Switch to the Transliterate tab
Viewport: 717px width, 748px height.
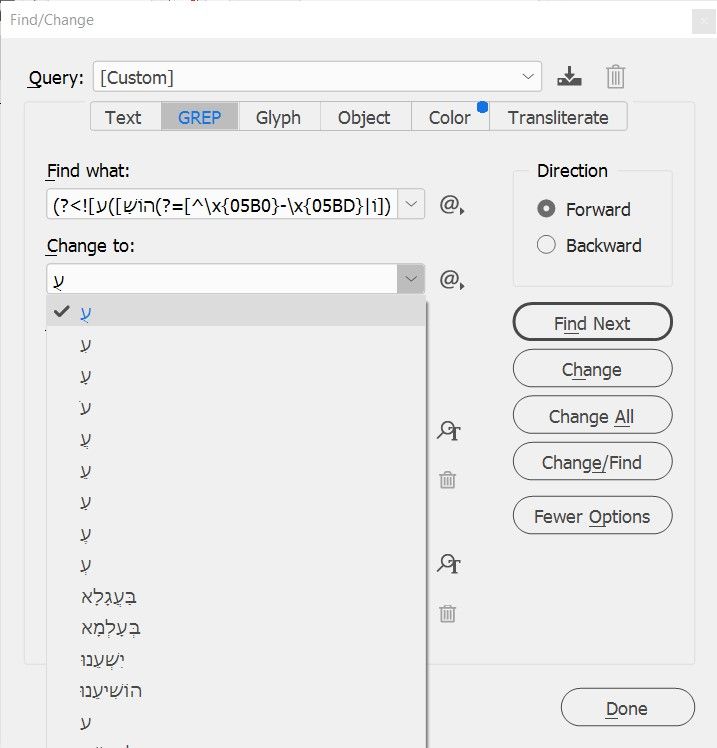[558, 117]
